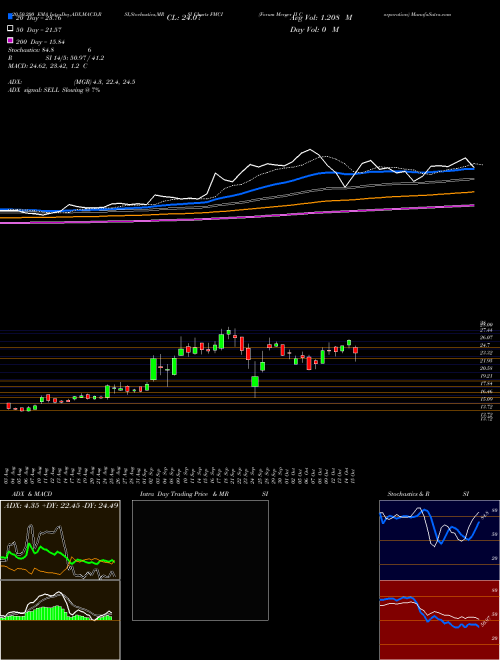
Task: Open the red RSI chart panel
Action: 439,620
